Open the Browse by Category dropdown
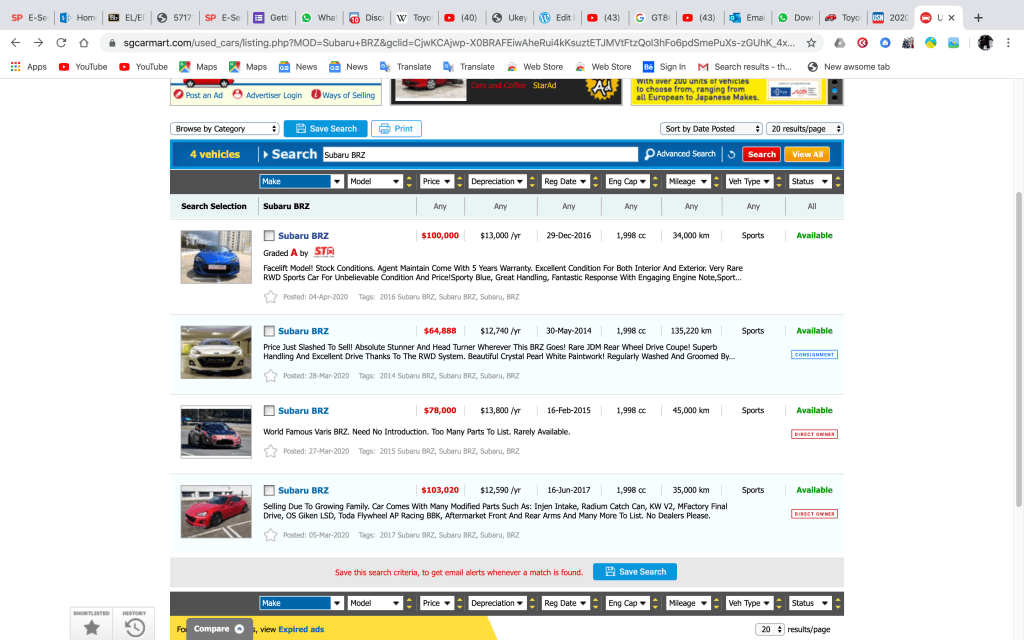This screenshot has width=1024, height=640. coord(225,129)
